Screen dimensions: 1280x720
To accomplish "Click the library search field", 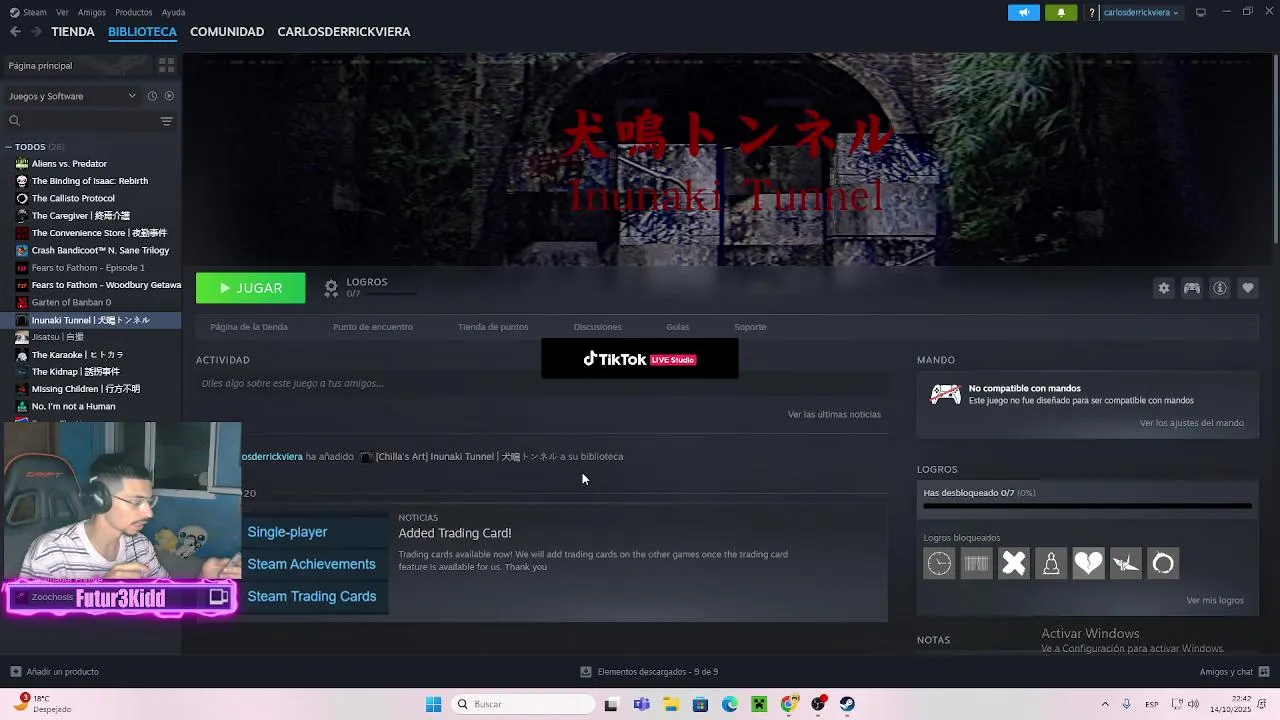I will [x=80, y=121].
